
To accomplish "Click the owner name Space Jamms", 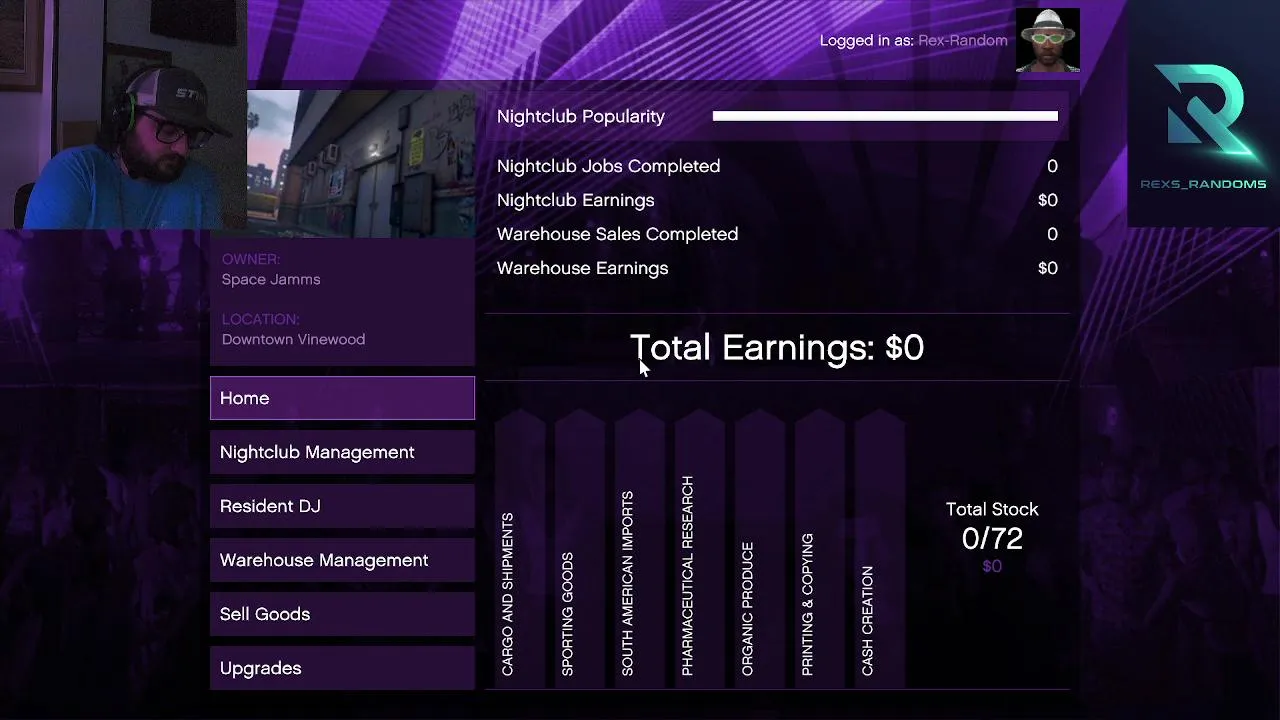I will coord(271,279).
